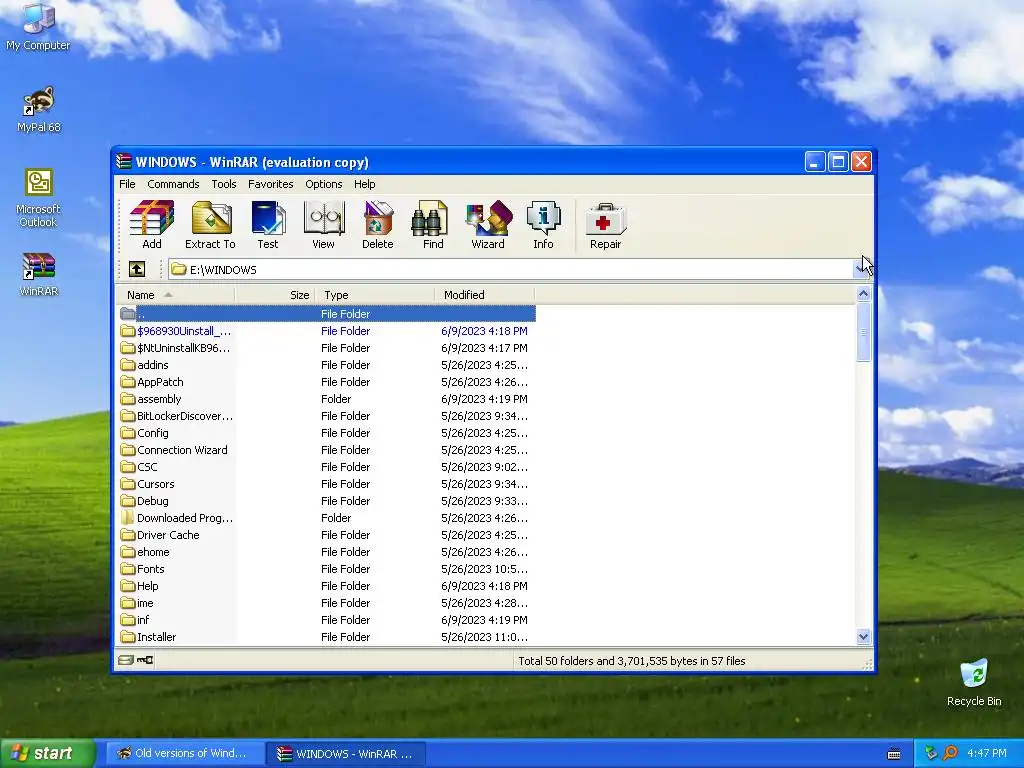Open the View tool in WinRAR
This screenshot has width=1024, height=768.
[x=323, y=225]
